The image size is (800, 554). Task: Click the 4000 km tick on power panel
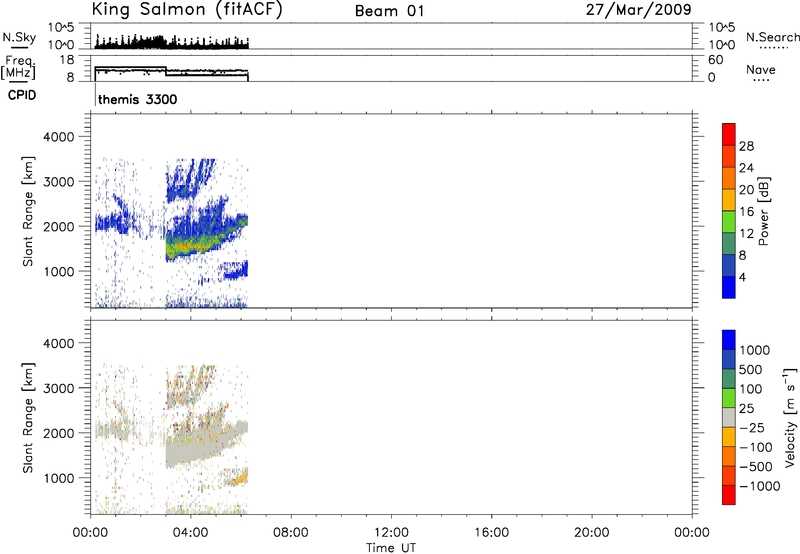coord(58,137)
